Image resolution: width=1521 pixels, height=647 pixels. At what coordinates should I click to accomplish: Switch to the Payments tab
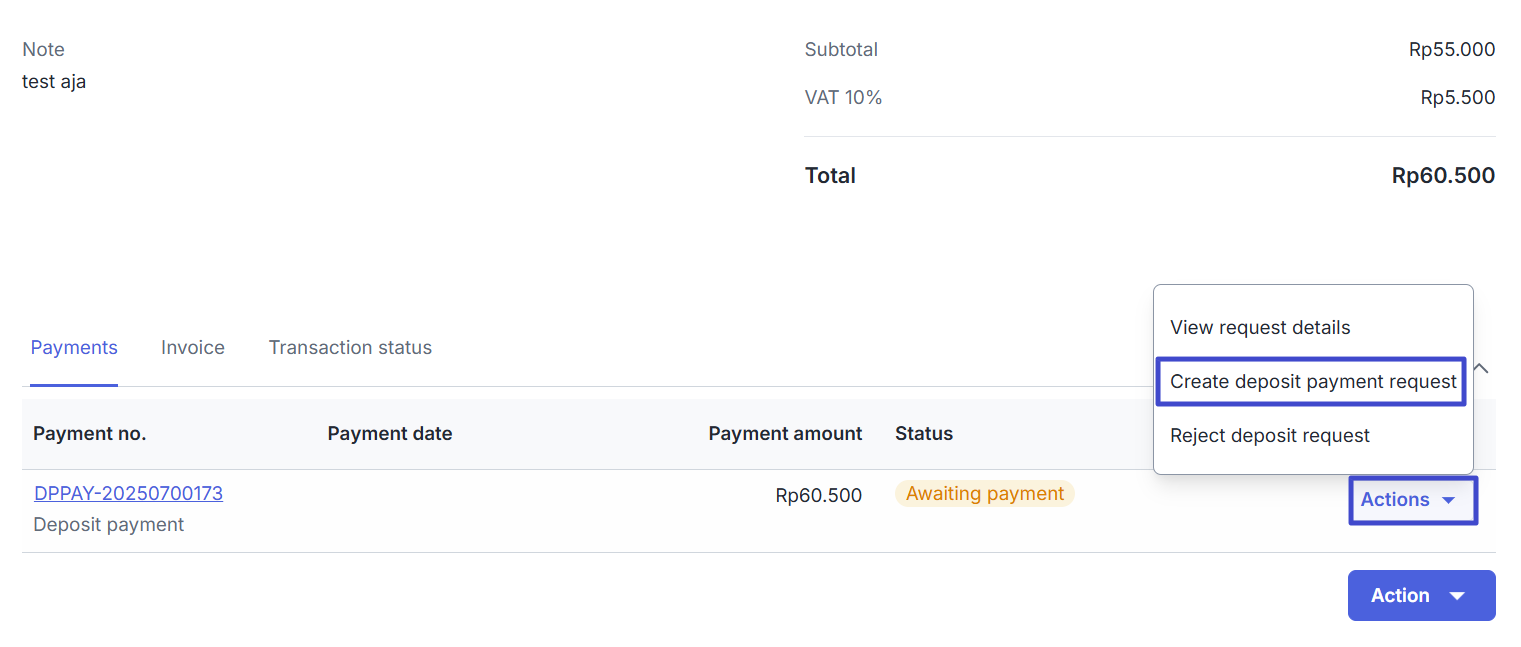coord(74,348)
